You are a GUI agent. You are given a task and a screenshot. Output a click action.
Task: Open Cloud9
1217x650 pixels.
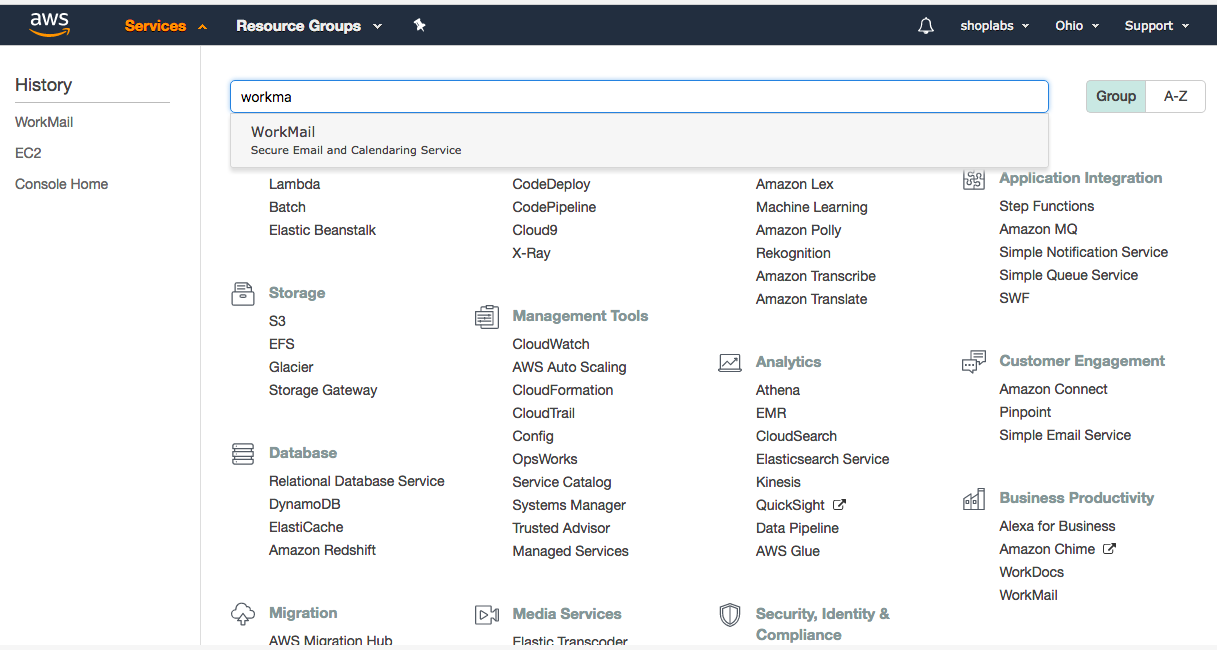coord(535,230)
